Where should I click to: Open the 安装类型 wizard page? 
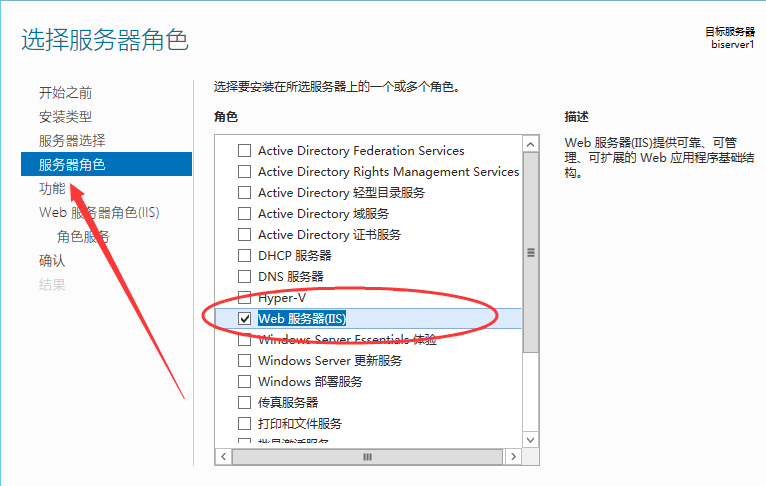tap(65, 117)
